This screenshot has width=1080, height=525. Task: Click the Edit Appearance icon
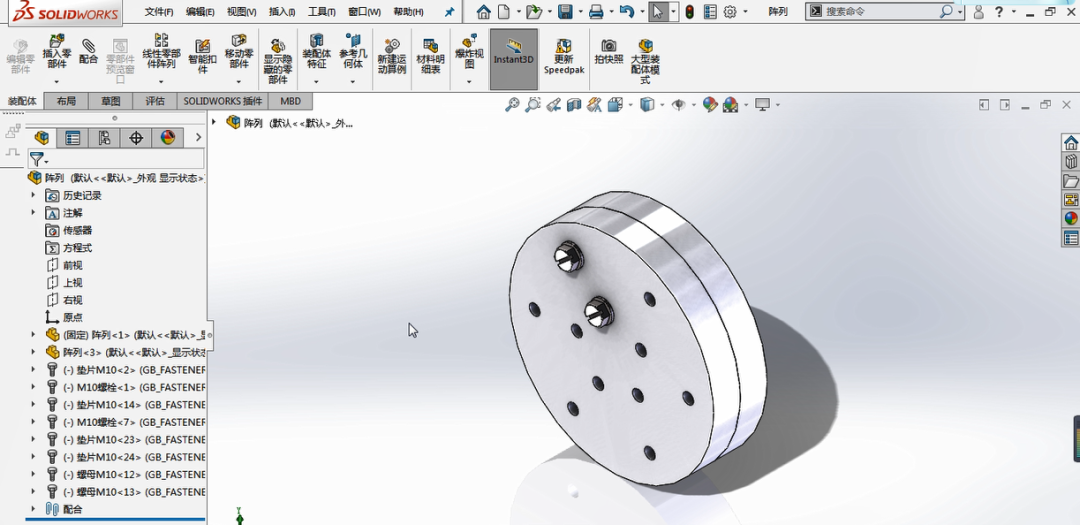point(709,105)
